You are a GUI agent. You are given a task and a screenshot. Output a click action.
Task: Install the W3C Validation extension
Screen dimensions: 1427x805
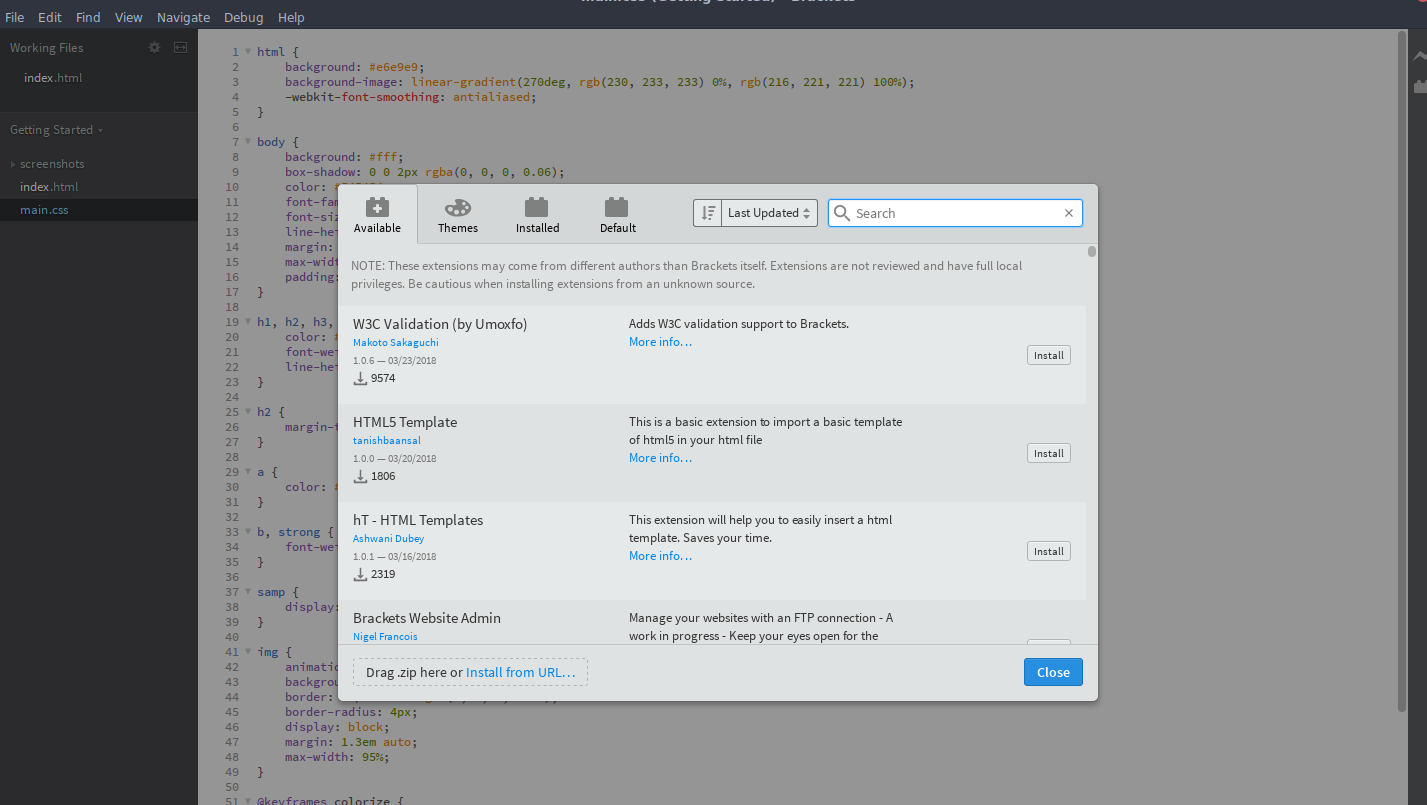(x=1048, y=355)
